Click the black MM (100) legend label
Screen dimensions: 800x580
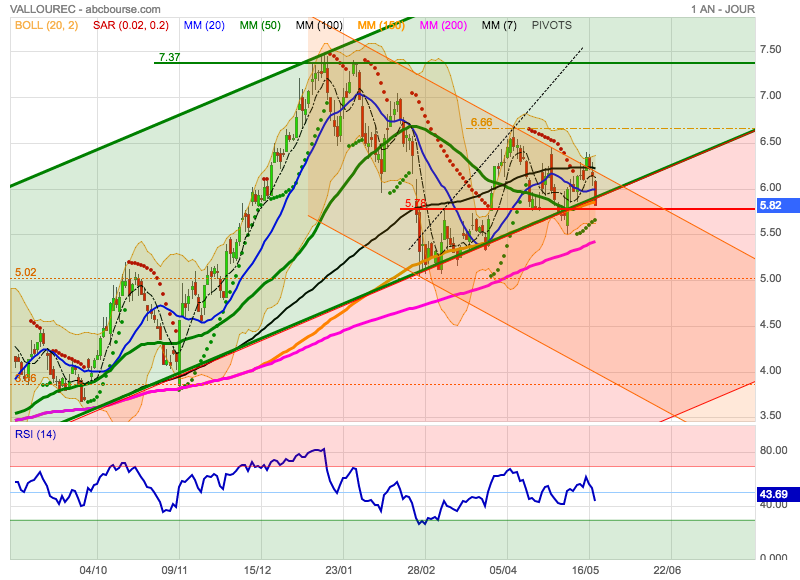pos(319,25)
